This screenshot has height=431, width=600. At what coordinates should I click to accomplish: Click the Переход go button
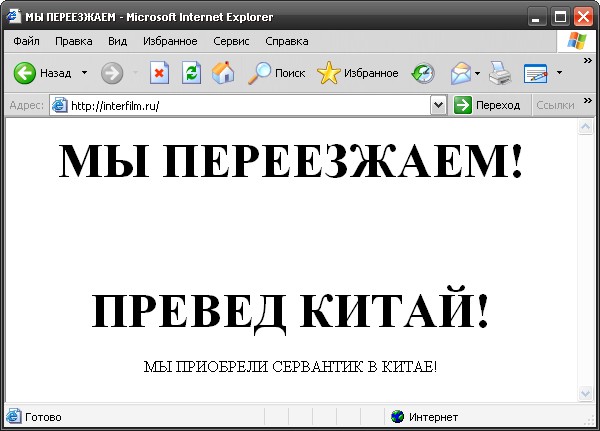[487, 105]
